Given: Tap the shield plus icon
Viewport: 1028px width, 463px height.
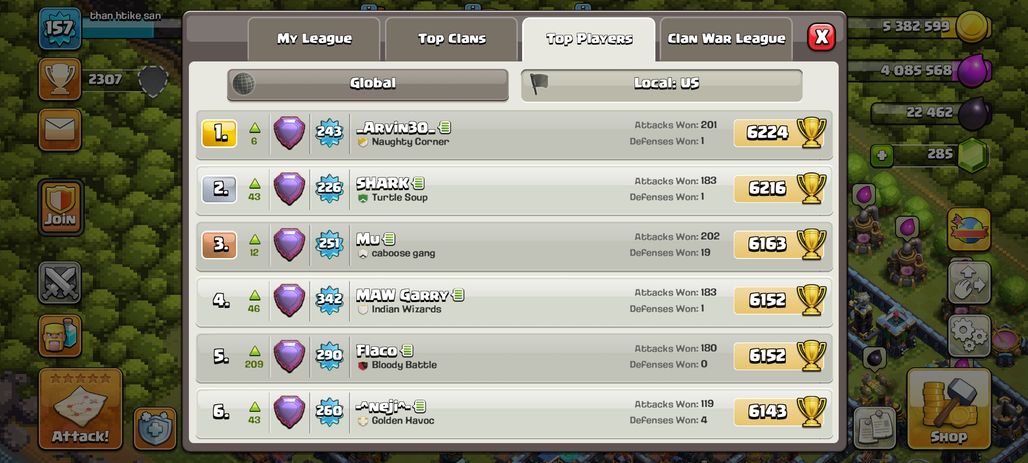Looking at the screenshot, I should (x=155, y=429).
